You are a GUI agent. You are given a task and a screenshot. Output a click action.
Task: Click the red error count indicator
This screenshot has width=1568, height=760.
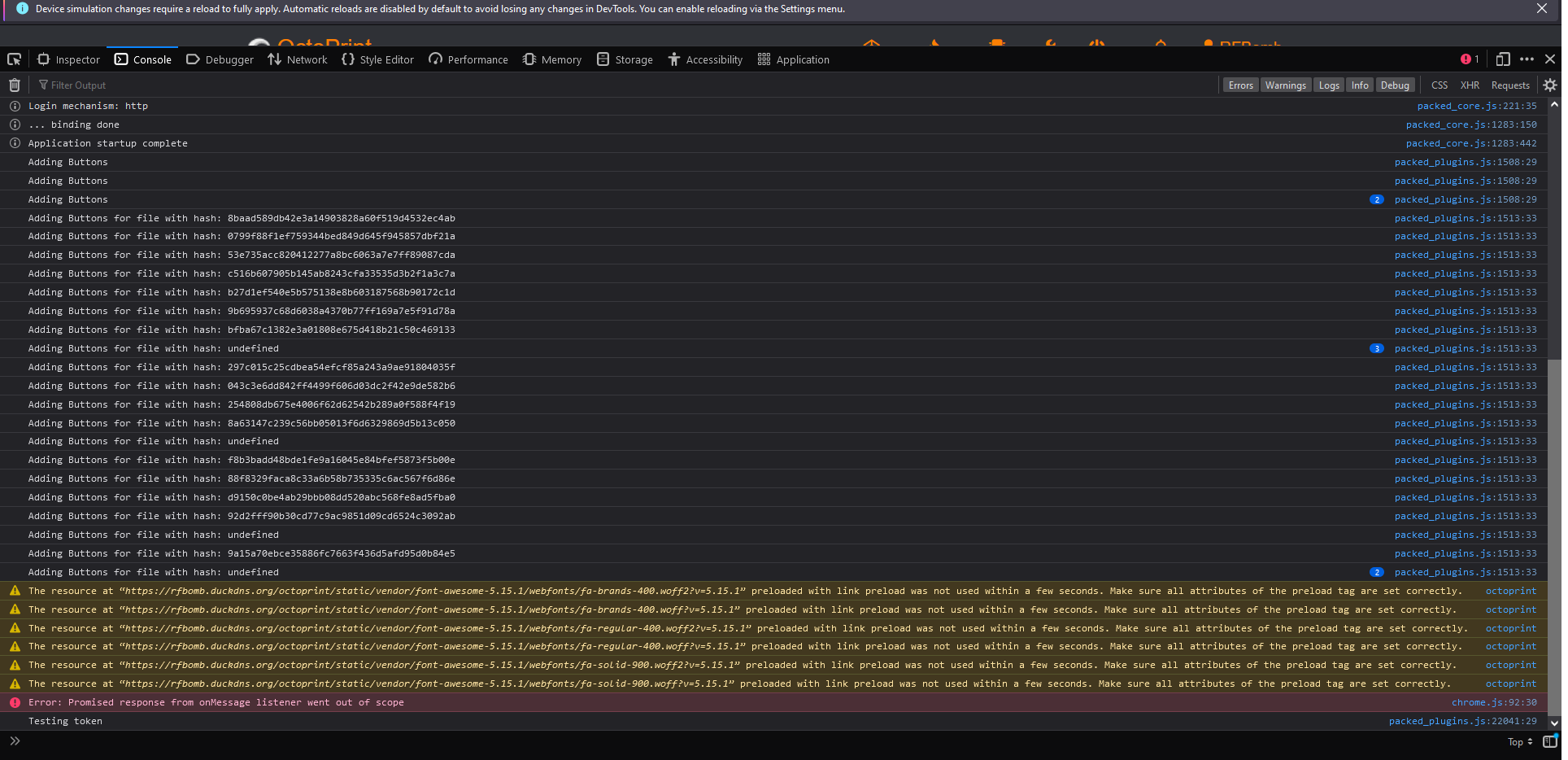[x=1470, y=59]
